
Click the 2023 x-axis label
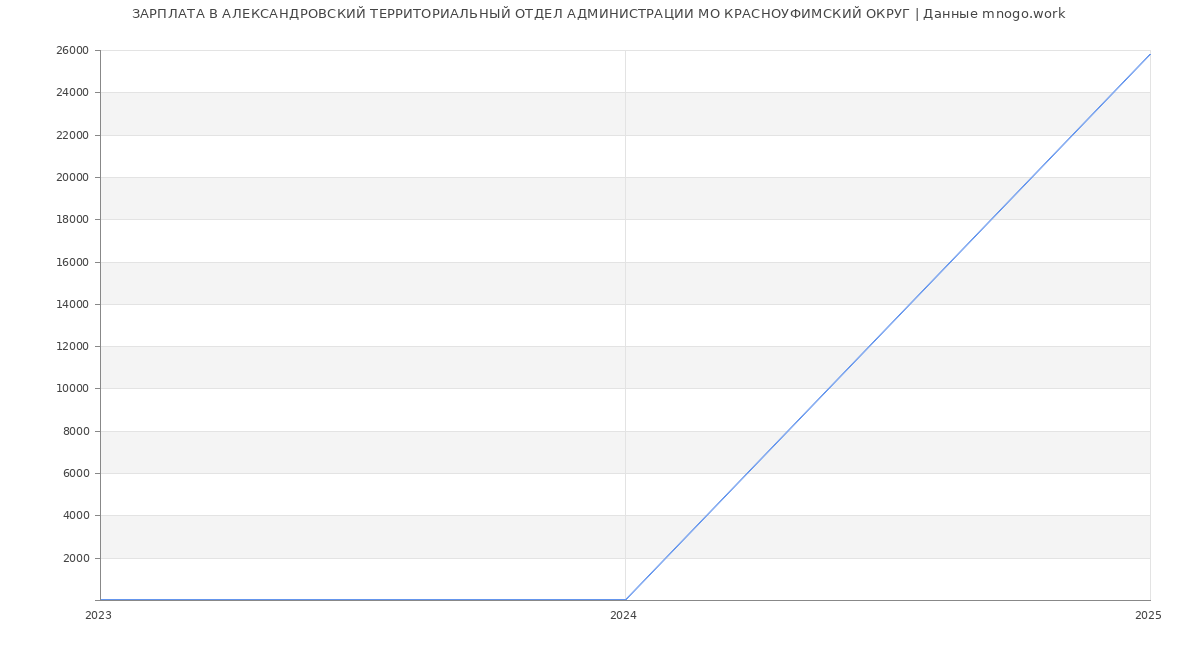pos(98,616)
